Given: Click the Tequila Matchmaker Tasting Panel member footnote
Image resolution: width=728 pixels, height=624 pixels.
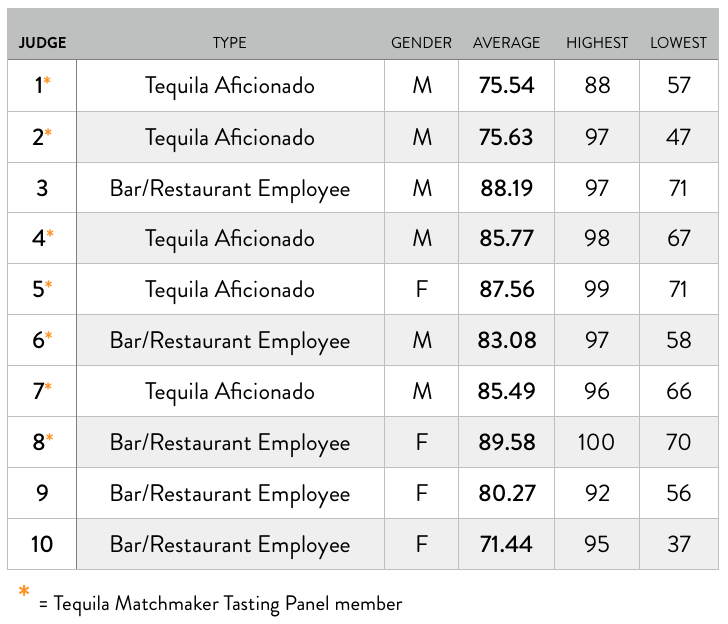Looking at the screenshot, I should tap(220, 604).
